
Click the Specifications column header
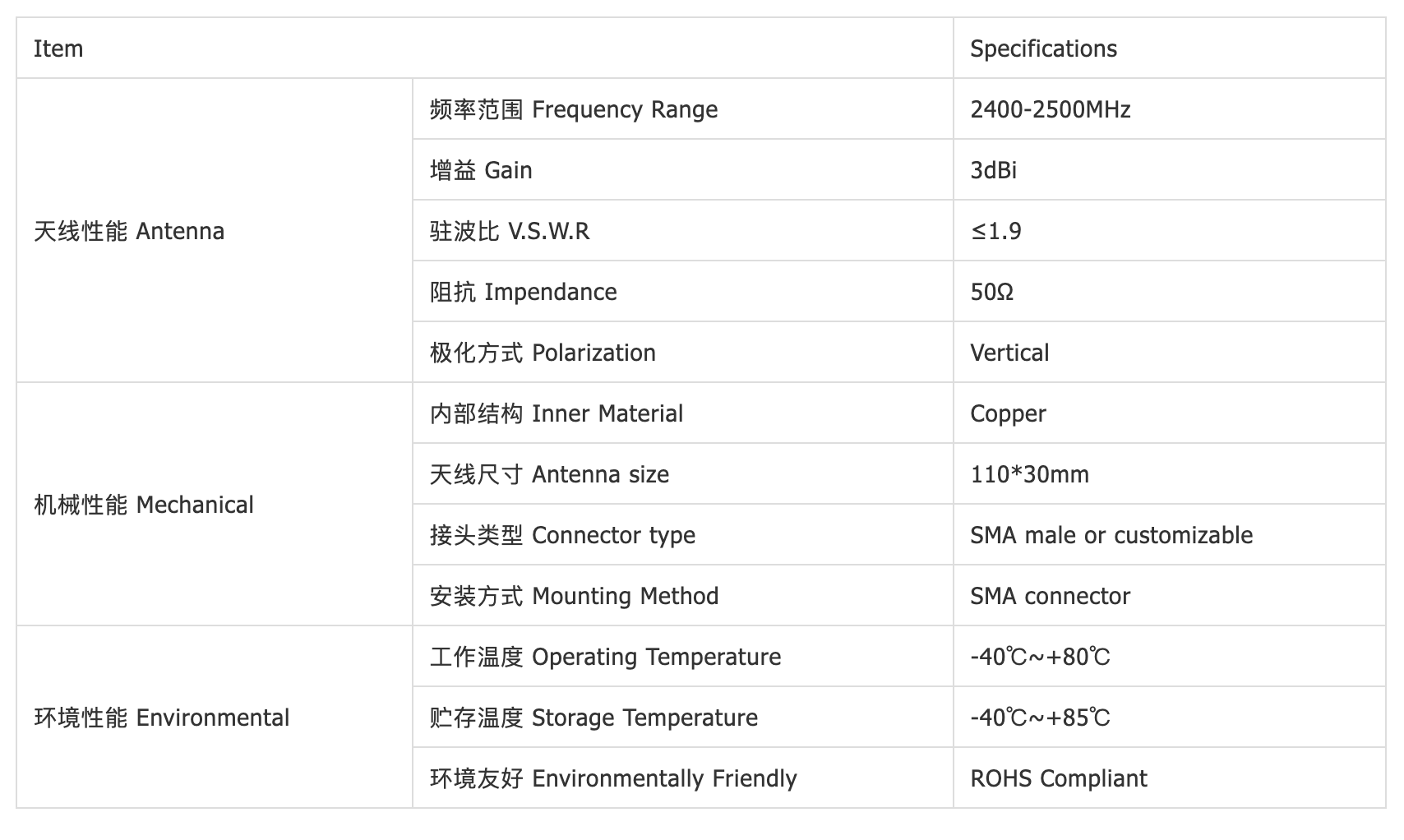(x=1170, y=48)
